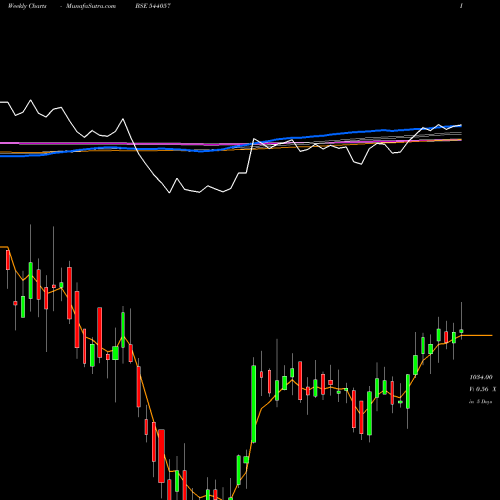Click the final rightmost green candle
This screenshot has height=500, width=500.
click(x=461, y=331)
